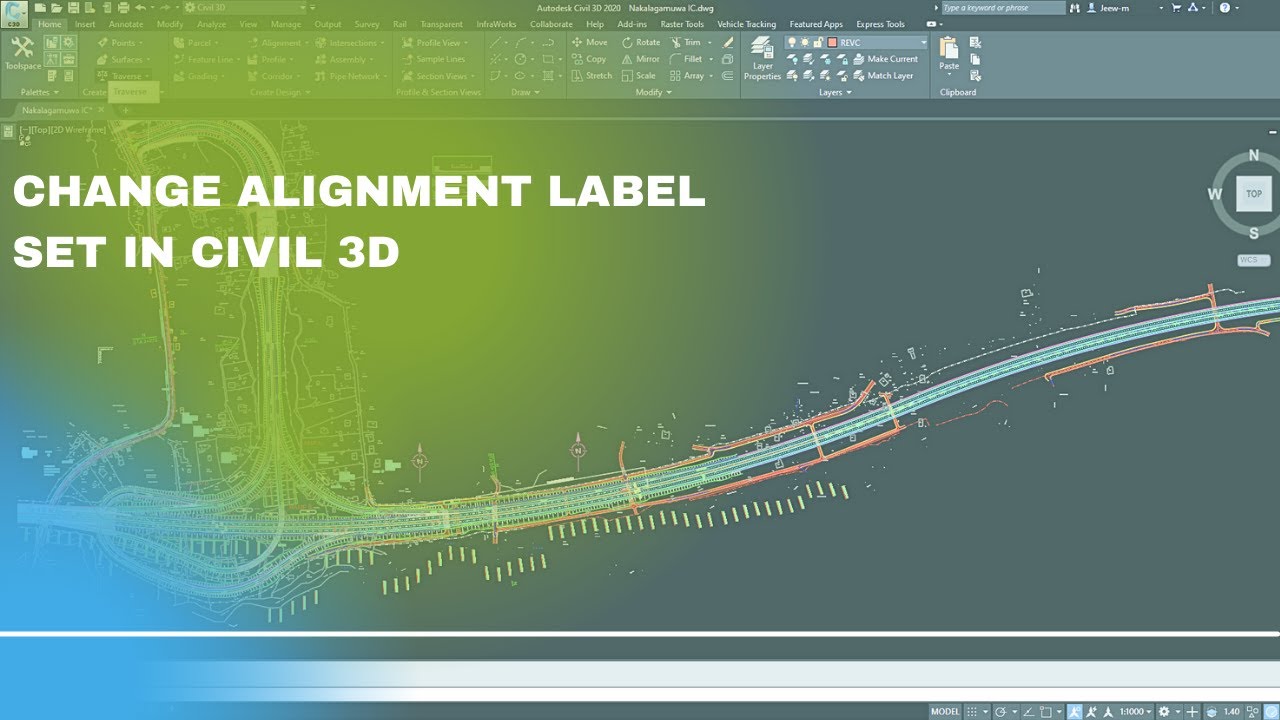Click the TOP face of ViewCube
This screenshot has width=1280, height=720.
point(1254,194)
